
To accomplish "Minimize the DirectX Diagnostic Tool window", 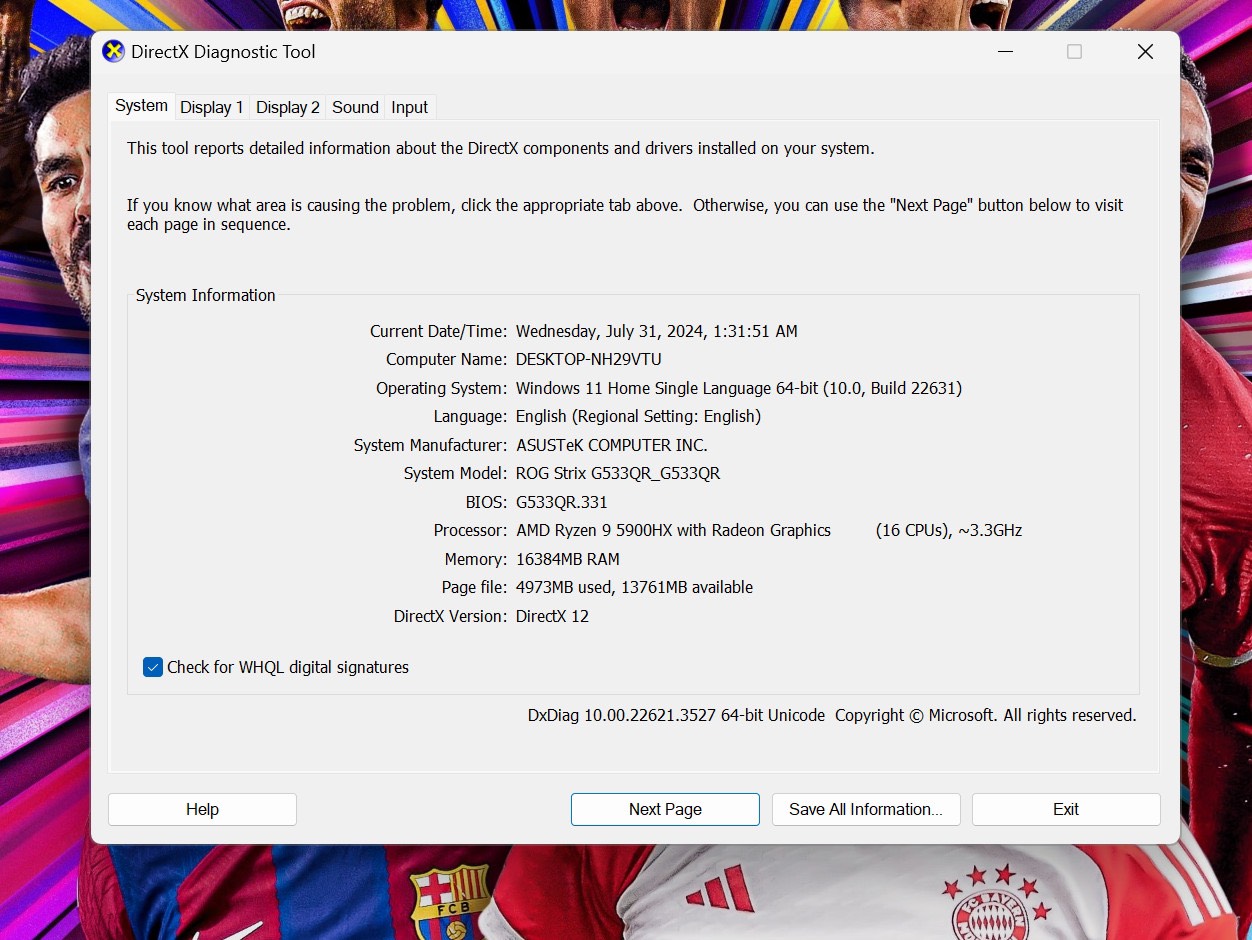I will pyautogui.click(x=1003, y=52).
